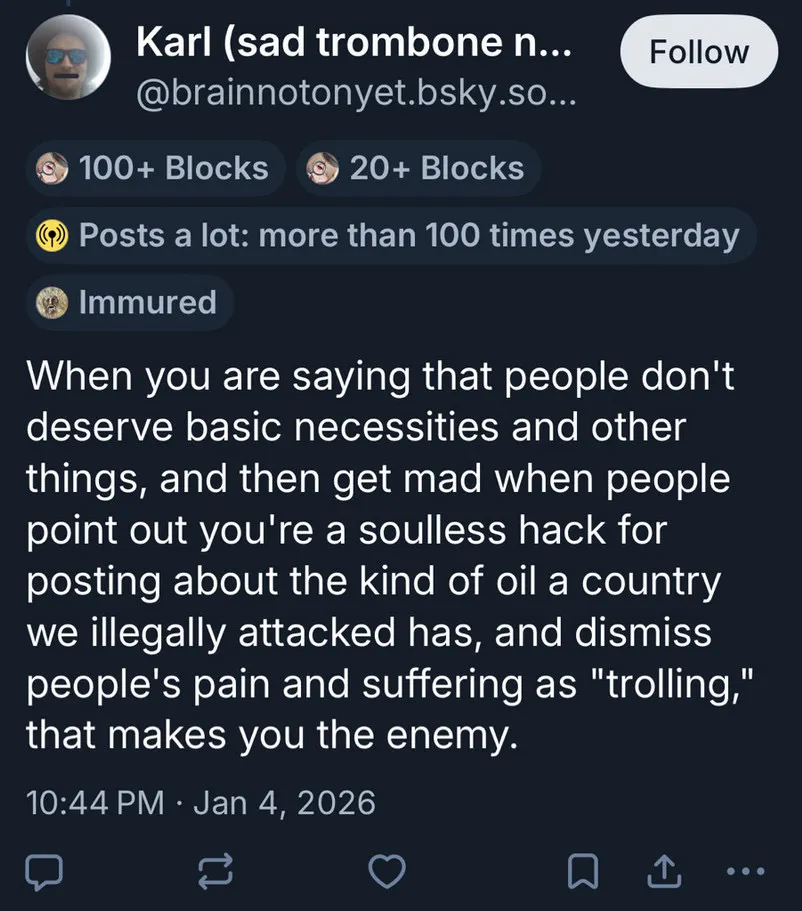Follow the Karl account

(699, 52)
